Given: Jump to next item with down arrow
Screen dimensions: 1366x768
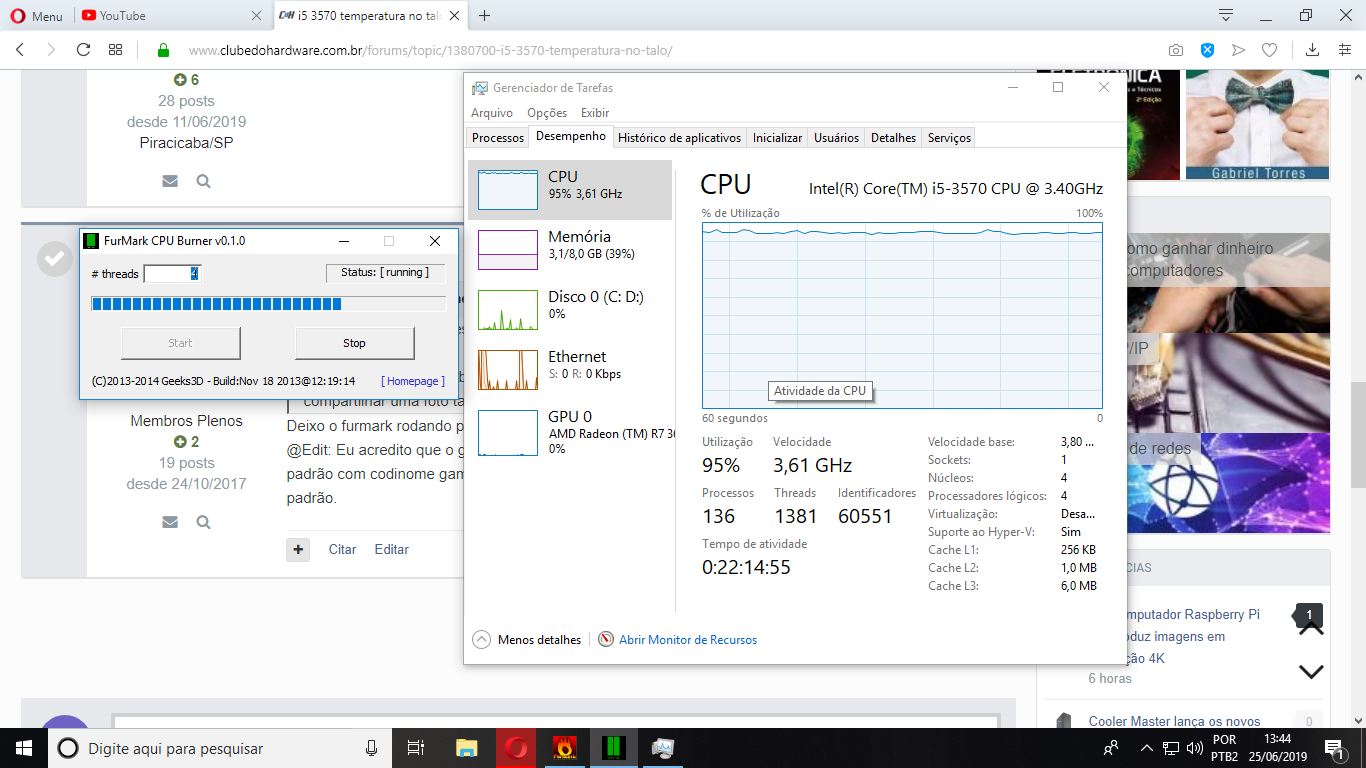Looking at the screenshot, I should 1311,671.
